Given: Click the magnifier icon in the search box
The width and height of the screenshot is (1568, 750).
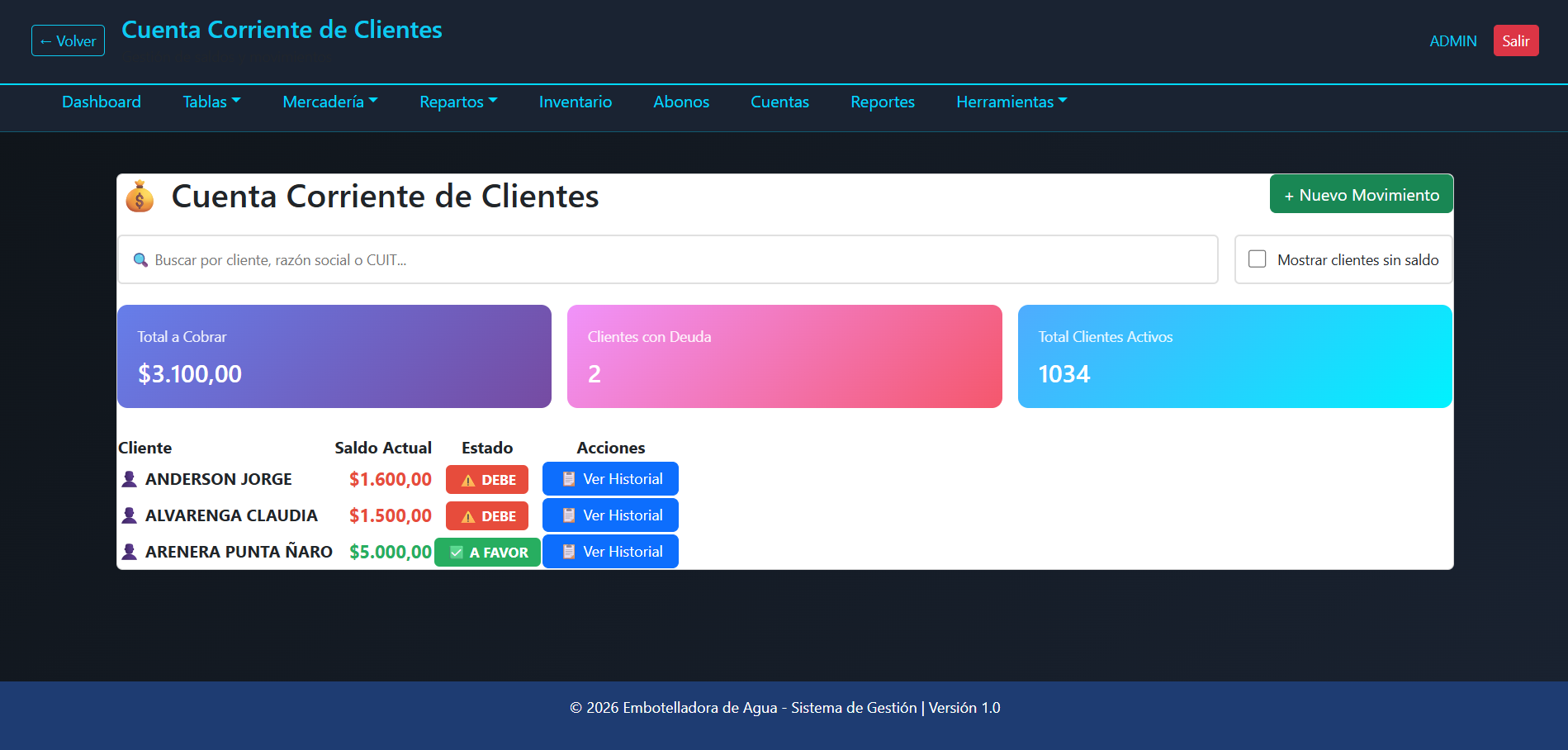Looking at the screenshot, I should [140, 260].
